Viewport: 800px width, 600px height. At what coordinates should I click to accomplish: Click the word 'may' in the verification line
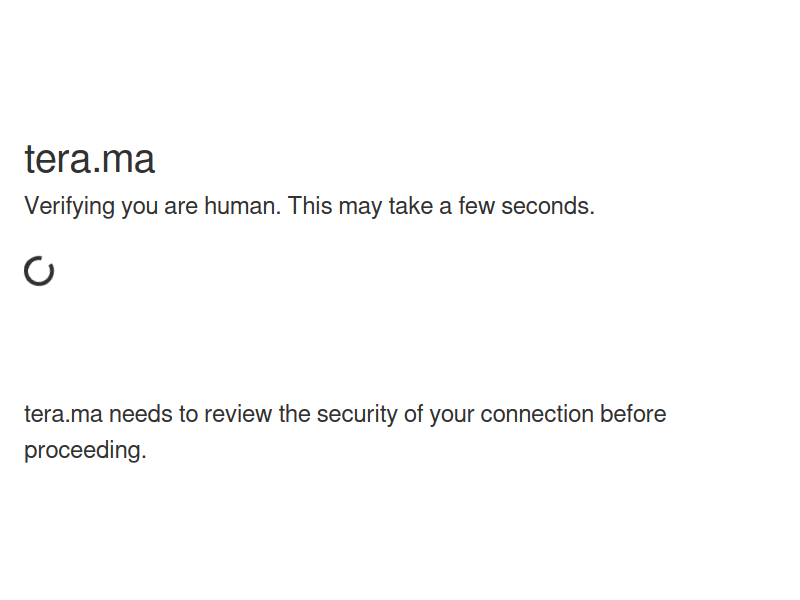point(360,208)
